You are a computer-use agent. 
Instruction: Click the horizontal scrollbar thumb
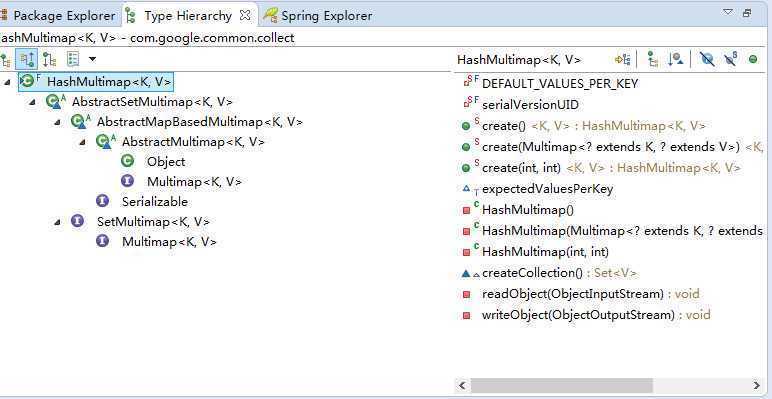pos(561,385)
